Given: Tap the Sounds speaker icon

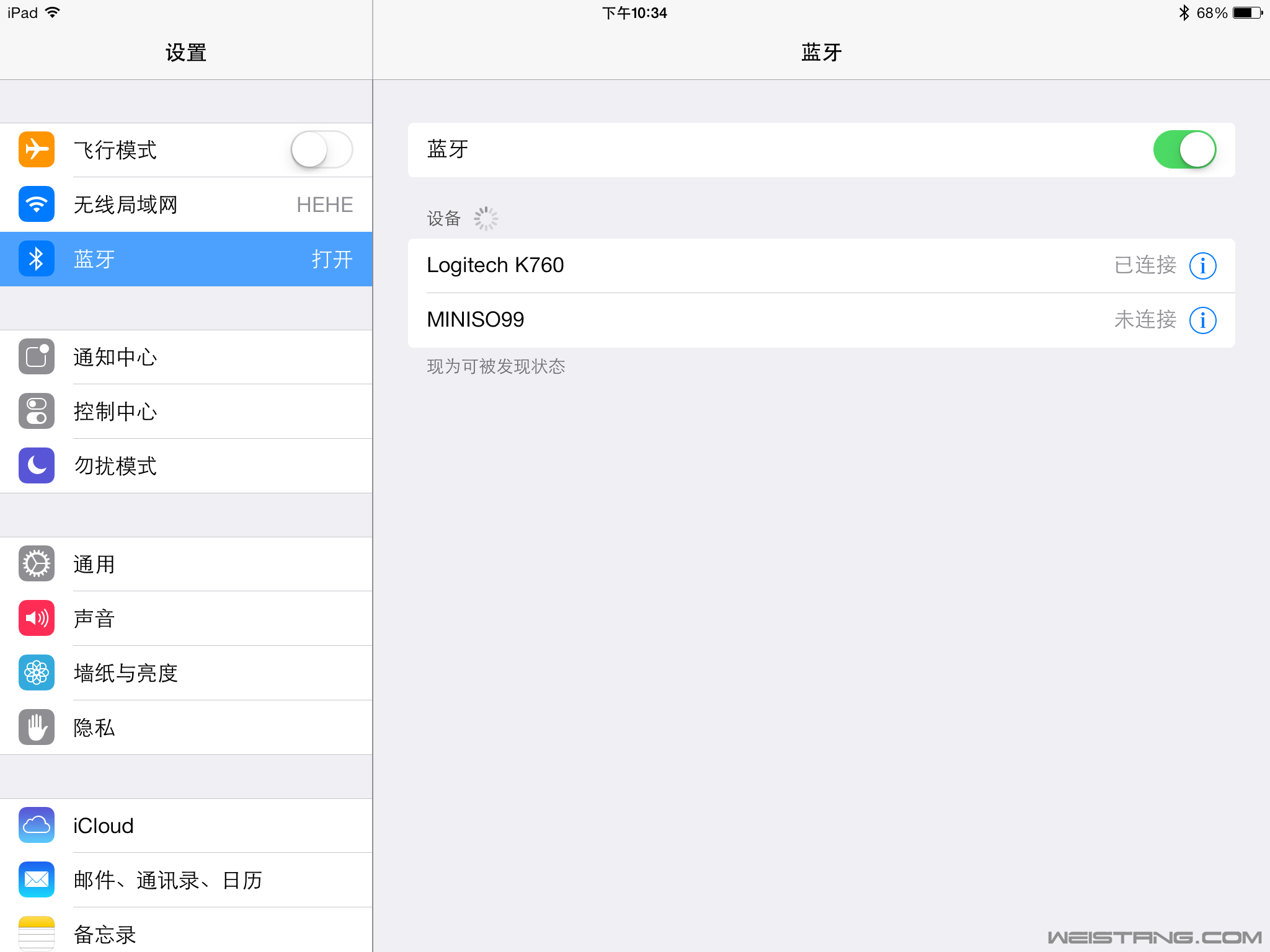Looking at the screenshot, I should click(37, 618).
